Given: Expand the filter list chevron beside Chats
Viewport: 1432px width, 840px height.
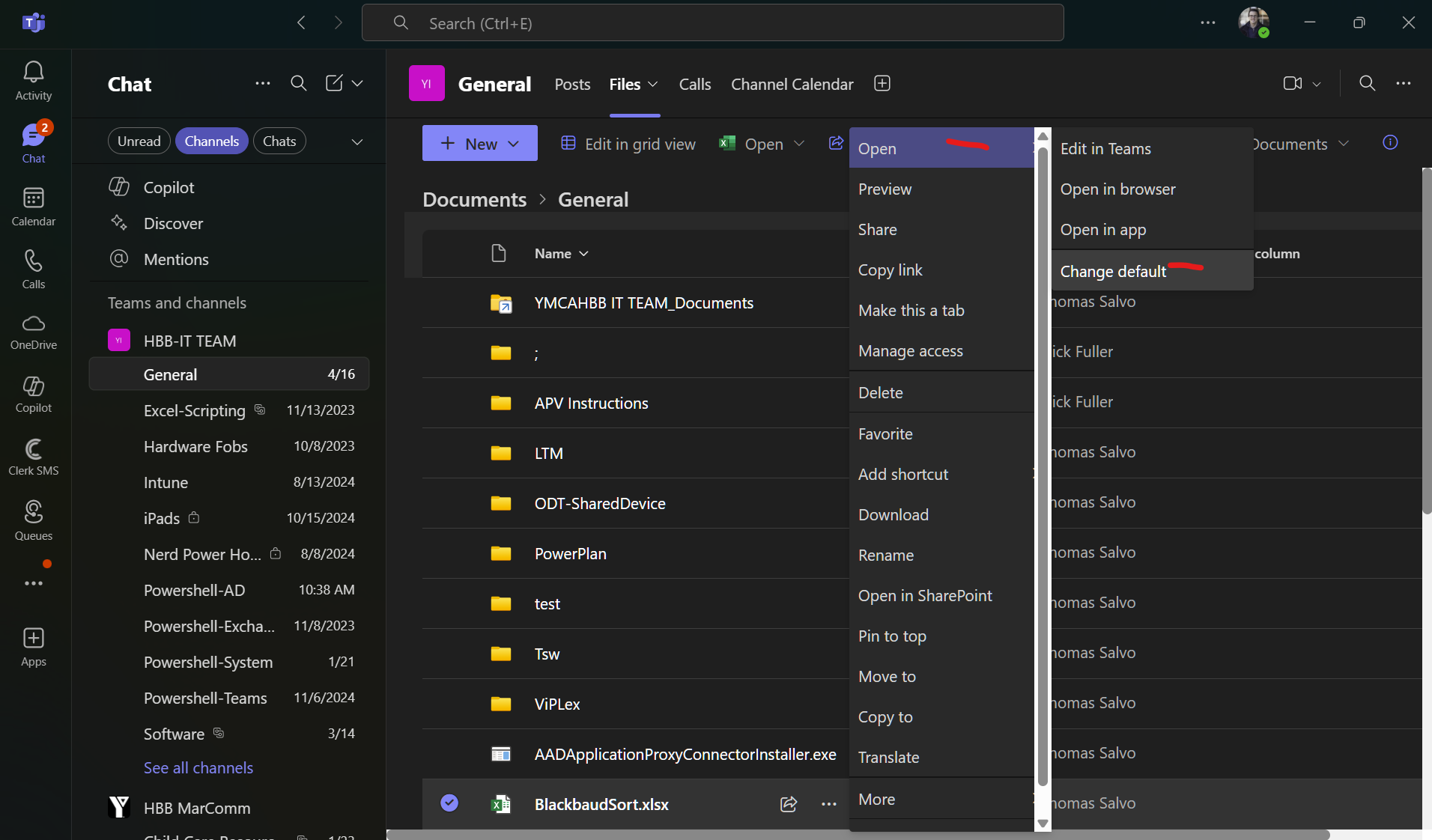Looking at the screenshot, I should pos(357,141).
